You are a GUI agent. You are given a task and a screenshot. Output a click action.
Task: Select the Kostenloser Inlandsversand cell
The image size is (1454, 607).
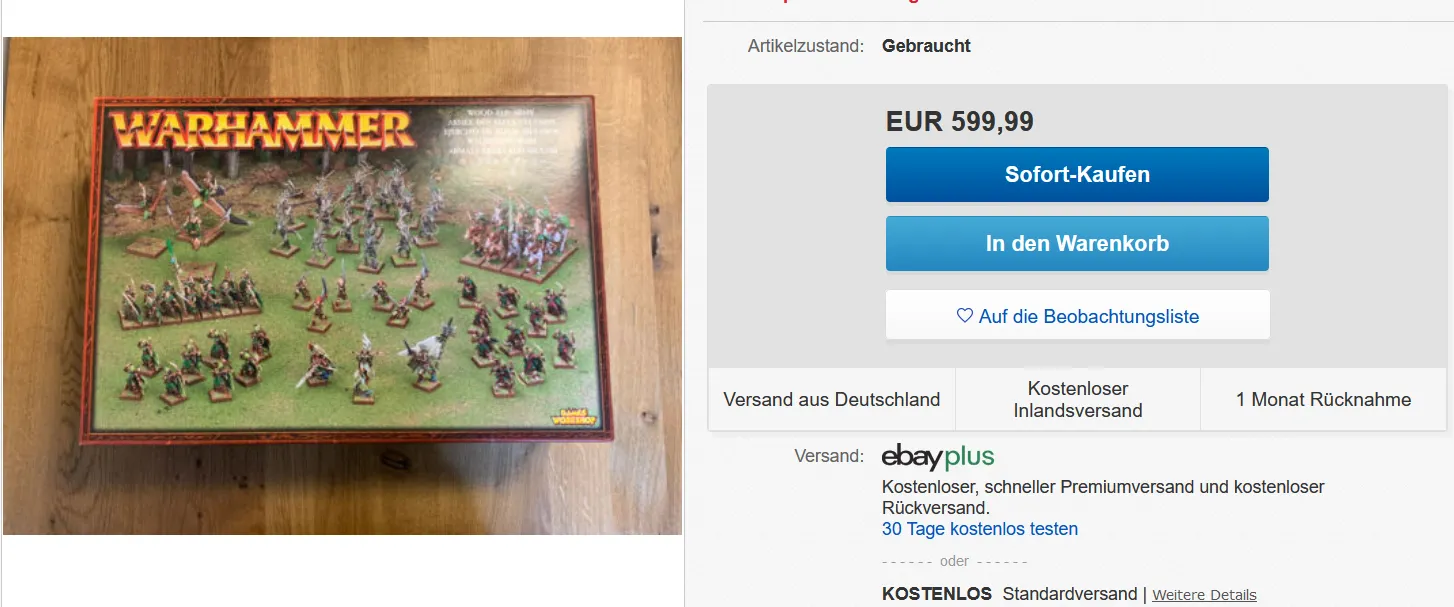coord(1078,399)
